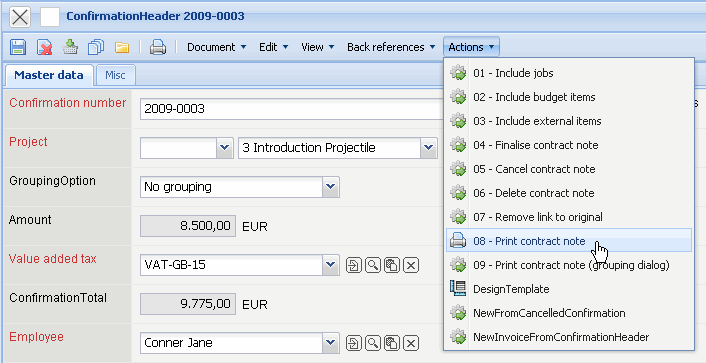Click the yellow folder icon in toolbar
This screenshot has height=363, width=706.
122,47
